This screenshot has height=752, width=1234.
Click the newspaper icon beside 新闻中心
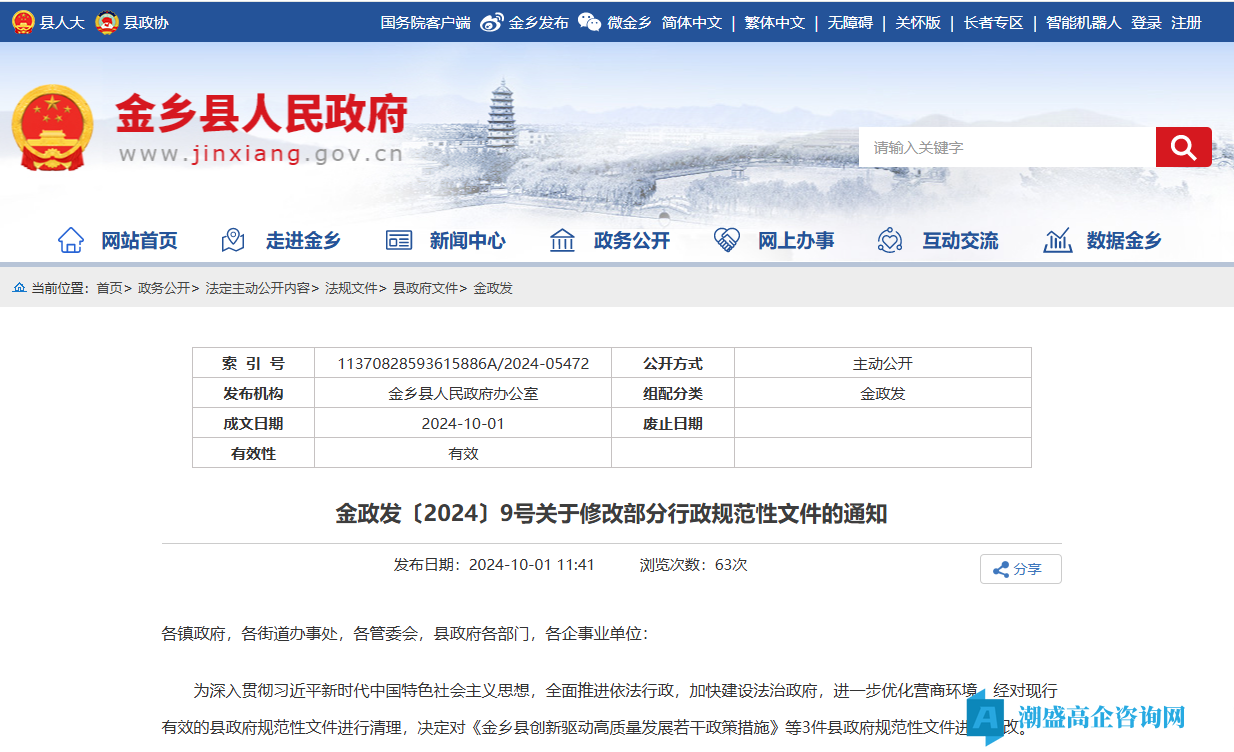(x=399, y=240)
